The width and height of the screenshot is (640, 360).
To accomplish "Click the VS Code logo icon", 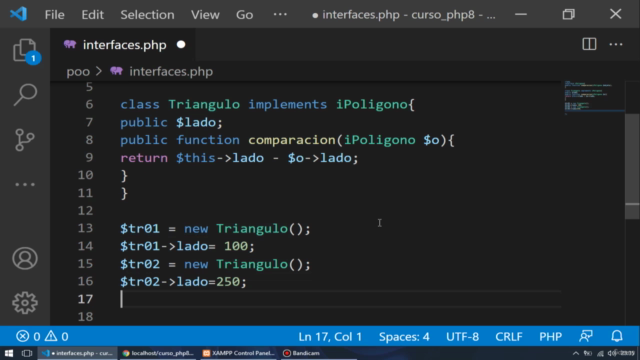I will coord(18,14).
